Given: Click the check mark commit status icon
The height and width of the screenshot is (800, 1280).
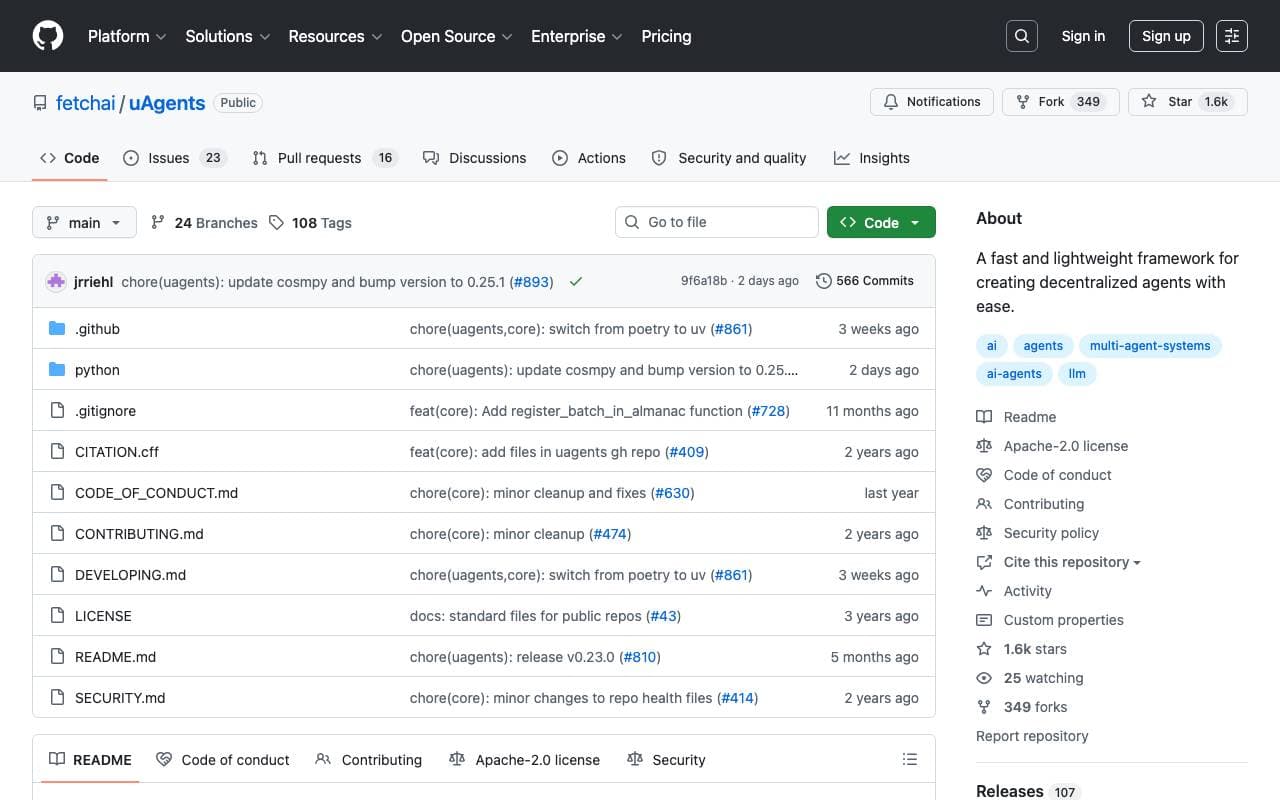Looking at the screenshot, I should pos(576,282).
